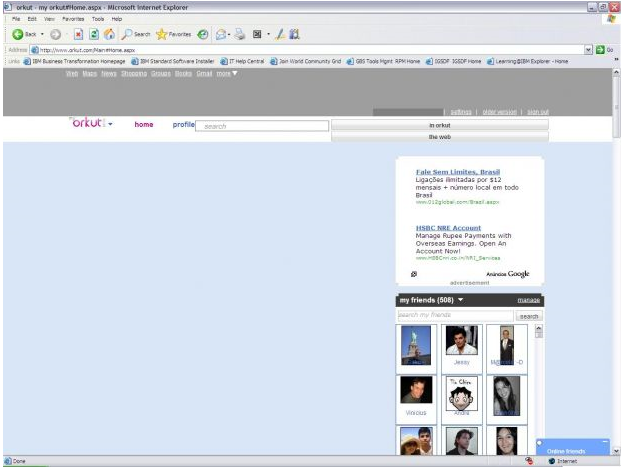Expand the Back button history dropdown

42,34
